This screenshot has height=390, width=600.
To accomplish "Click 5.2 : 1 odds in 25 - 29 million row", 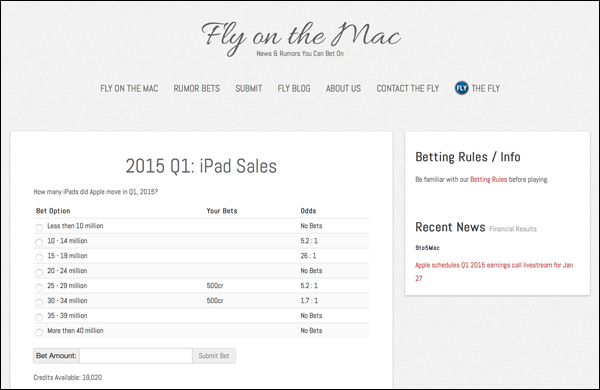I will (309, 286).
